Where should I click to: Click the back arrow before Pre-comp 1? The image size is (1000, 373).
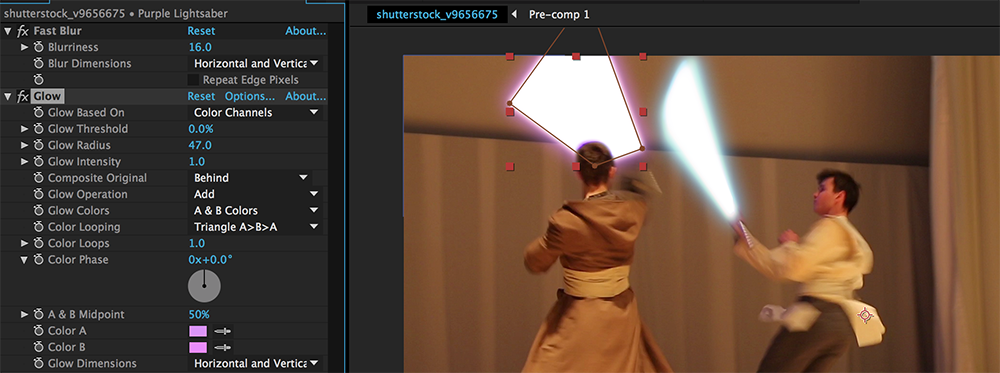515,15
